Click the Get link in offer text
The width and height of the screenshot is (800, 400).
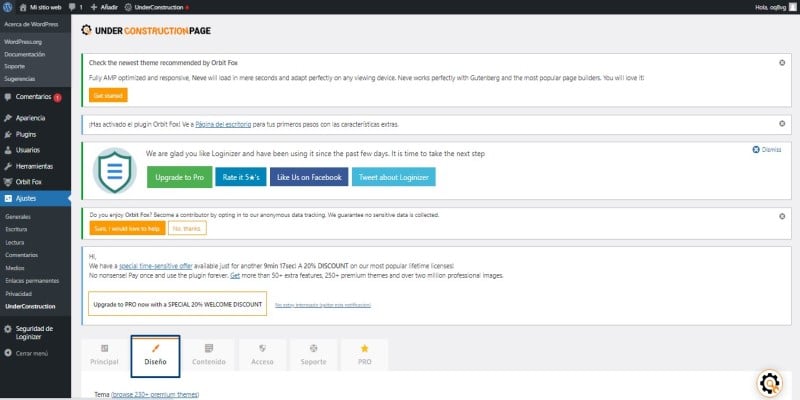coord(235,276)
